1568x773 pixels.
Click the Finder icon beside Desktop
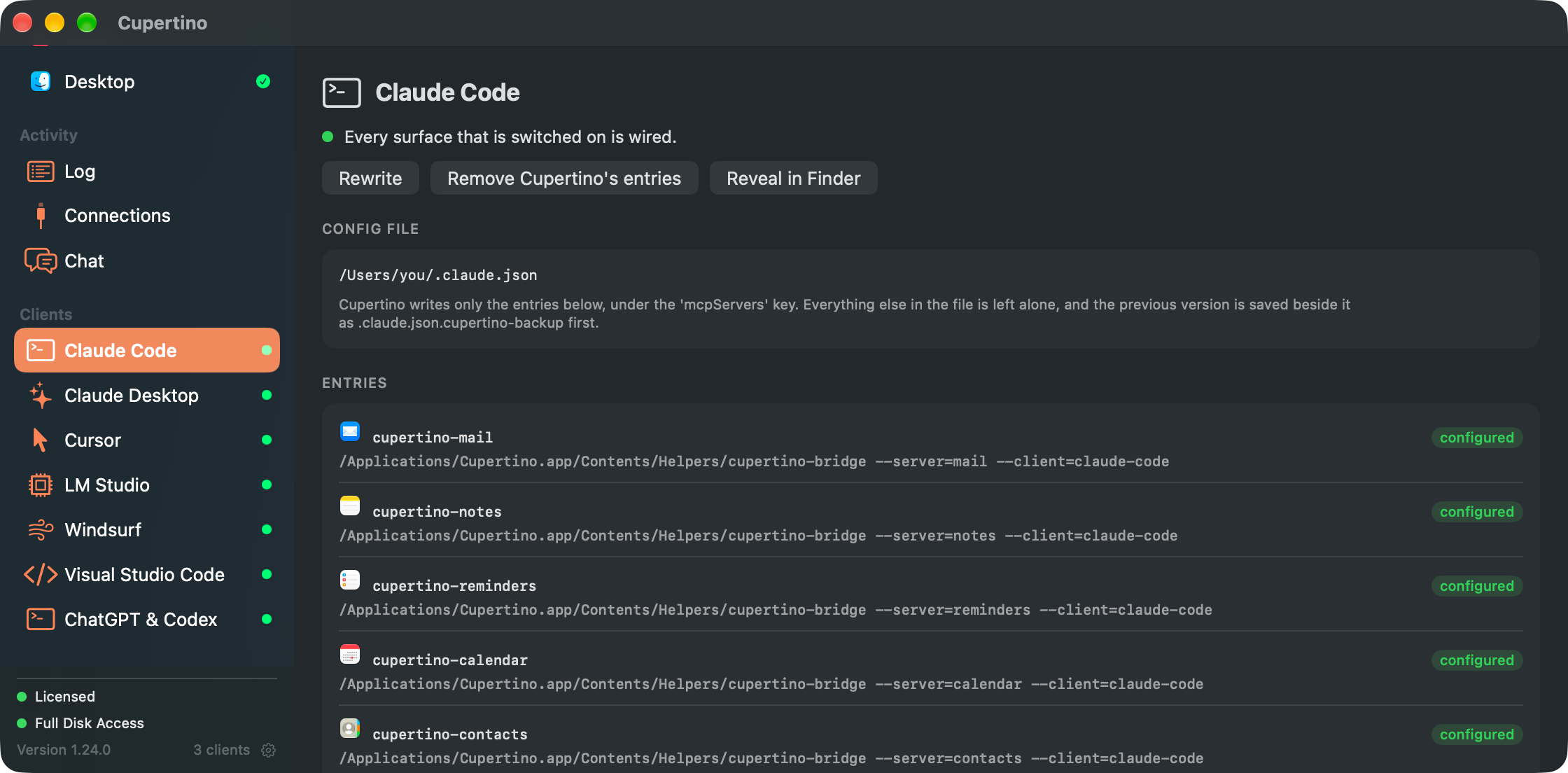click(x=41, y=81)
